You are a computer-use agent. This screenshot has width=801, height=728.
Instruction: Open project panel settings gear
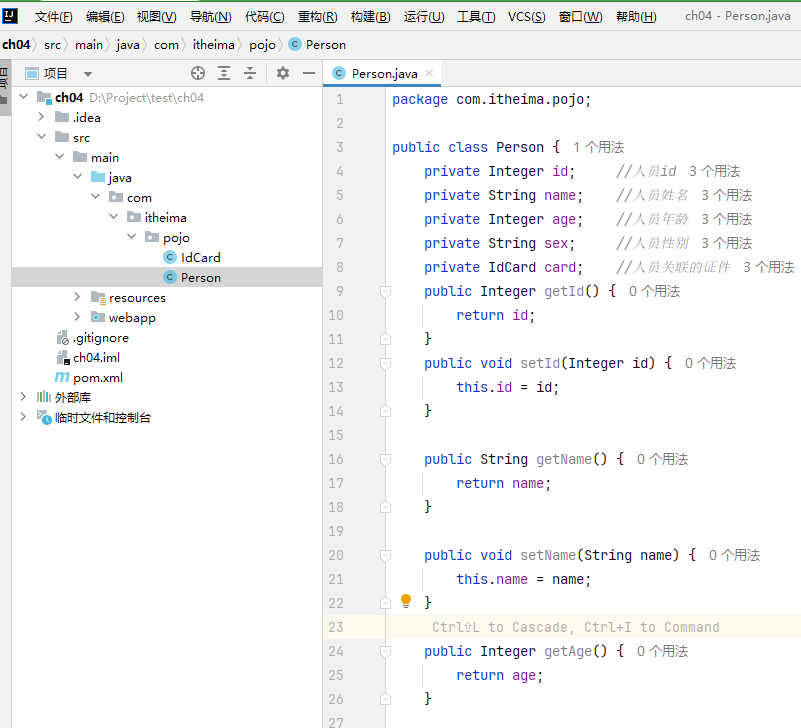pyautogui.click(x=283, y=73)
